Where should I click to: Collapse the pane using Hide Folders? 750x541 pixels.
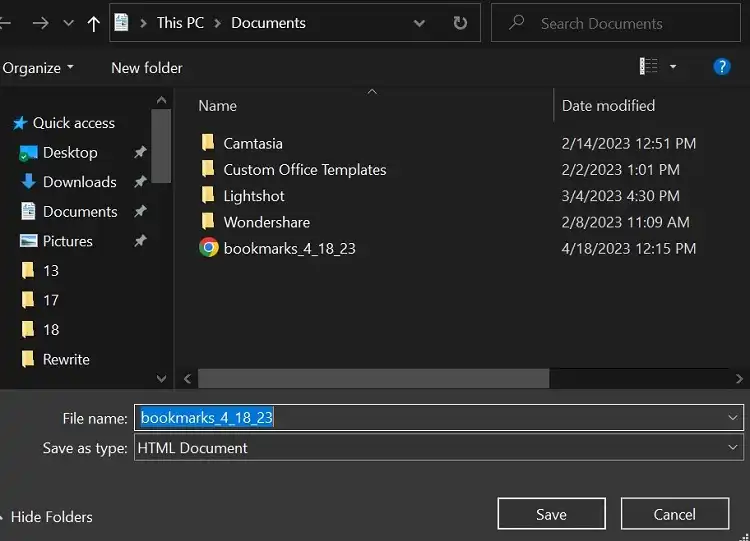pyautogui.click(x=51, y=517)
